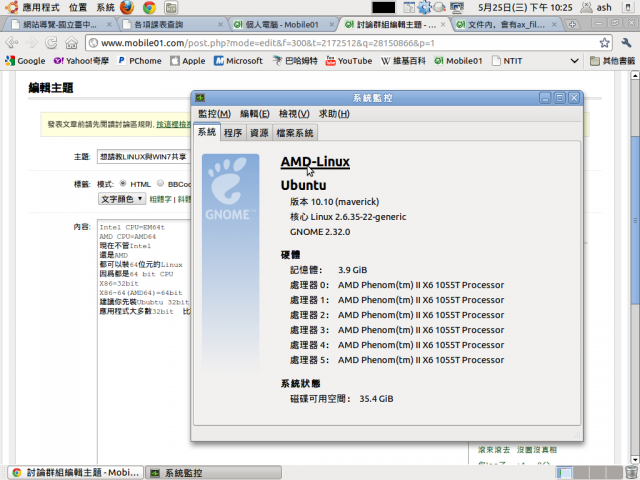Click inside the 內容 text area
The height and width of the screenshot is (480, 640).
[x=144, y=341]
